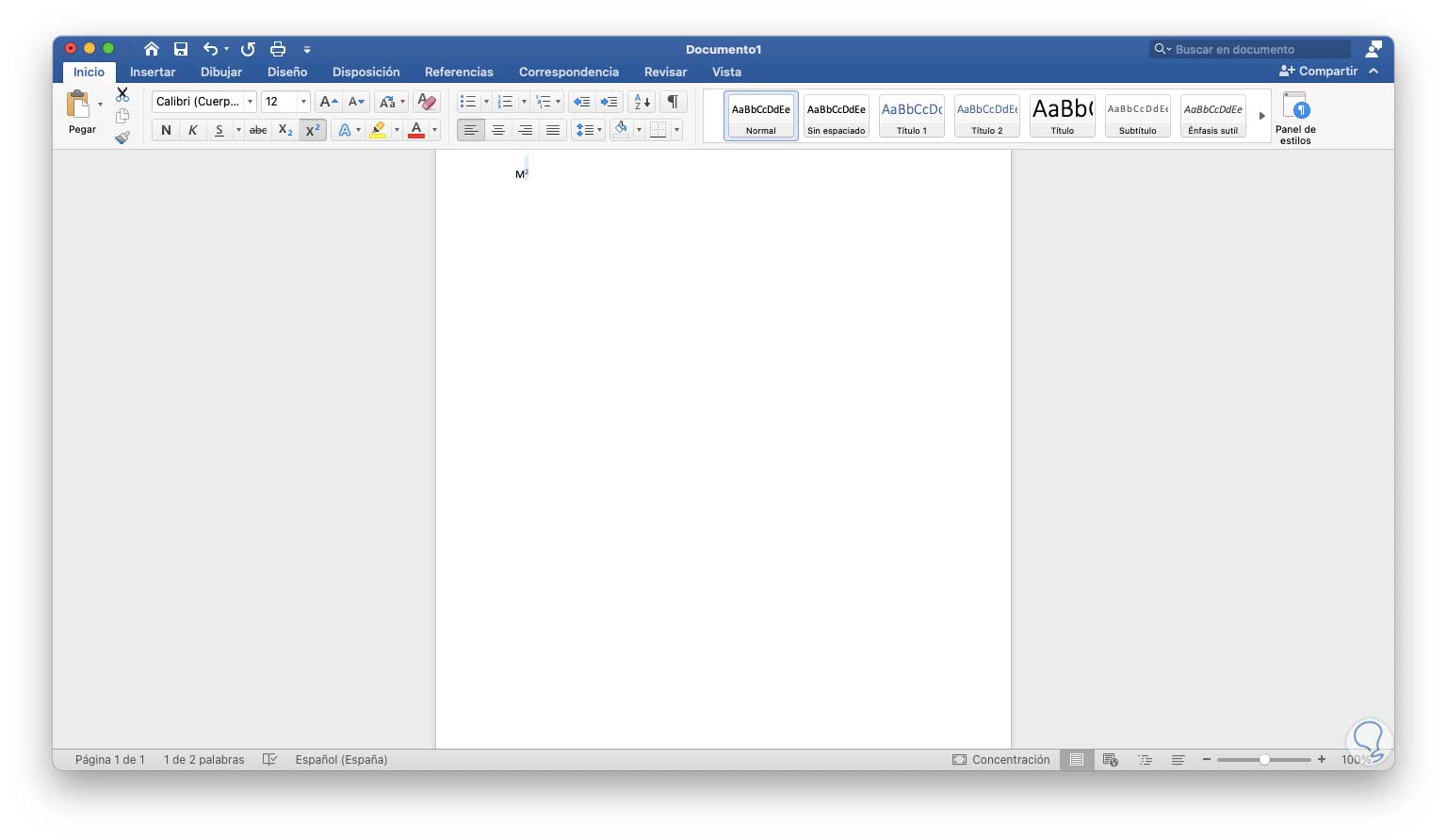Increase the font size

(328, 102)
